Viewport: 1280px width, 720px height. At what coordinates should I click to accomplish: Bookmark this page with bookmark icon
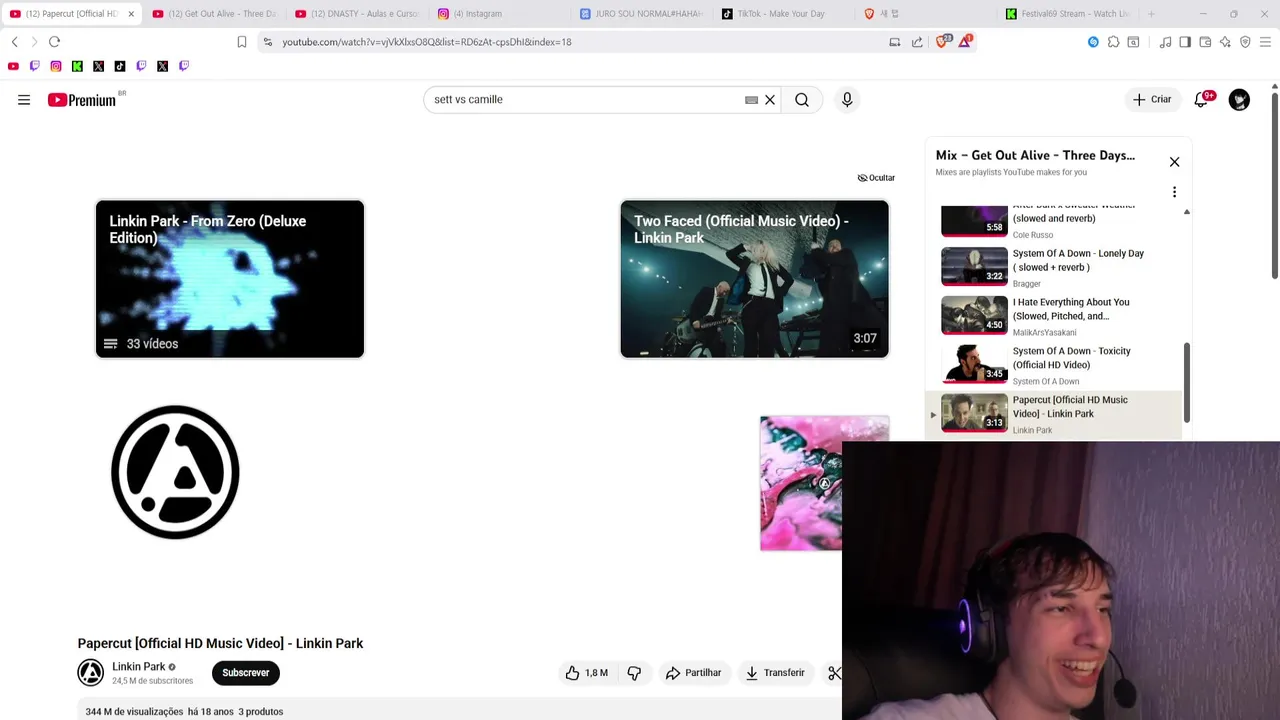click(242, 42)
